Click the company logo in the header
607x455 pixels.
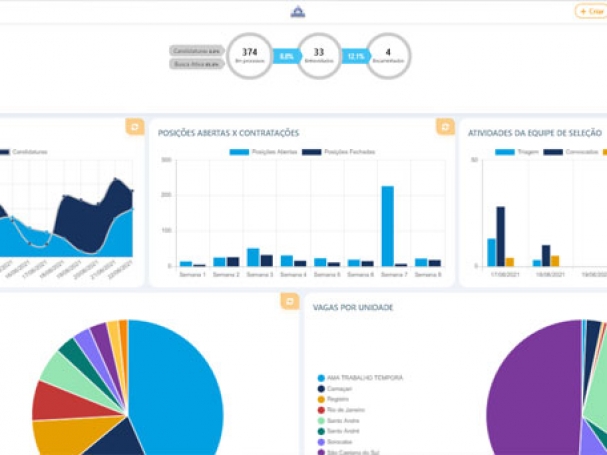coord(297,12)
